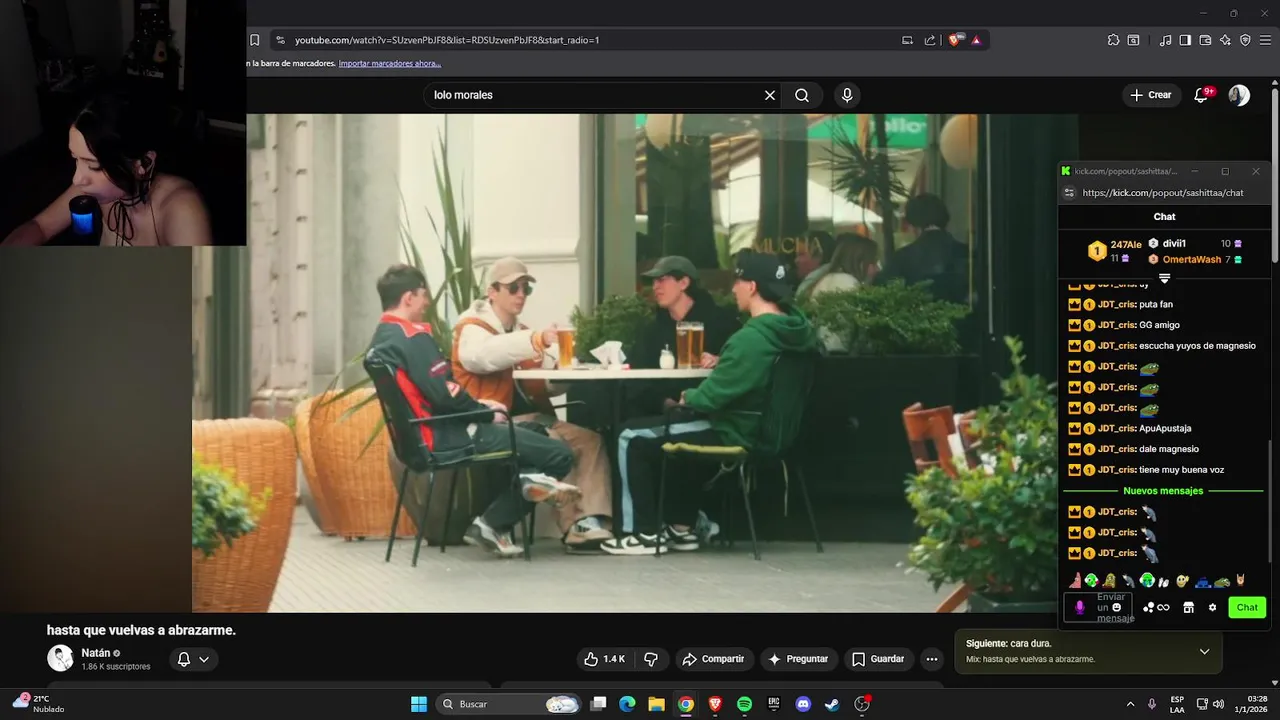This screenshot has width=1280, height=720.
Task: Open Brave playlist music note icon
Action: (1165, 40)
